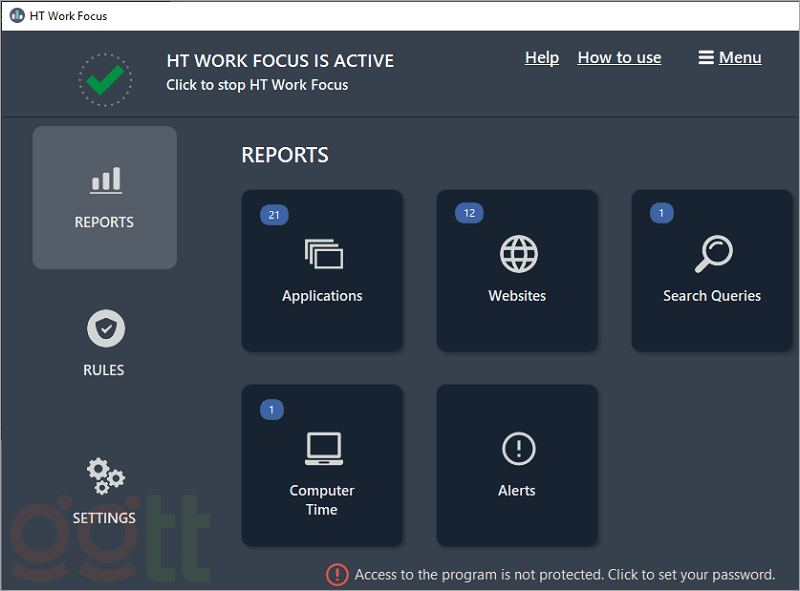800x591 pixels.
Task: Click the count badge on Search Queries
Action: tap(661, 214)
